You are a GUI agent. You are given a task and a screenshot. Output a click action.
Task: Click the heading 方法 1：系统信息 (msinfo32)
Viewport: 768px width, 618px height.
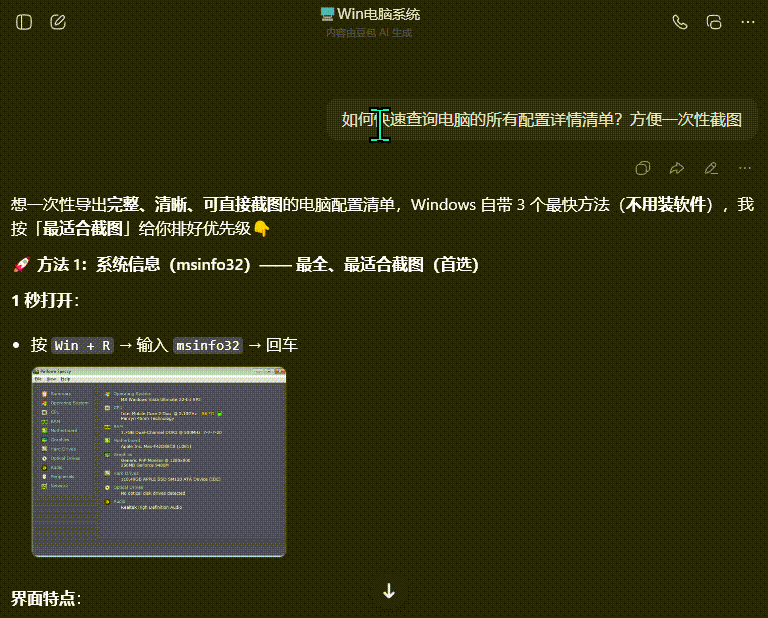coord(245,264)
